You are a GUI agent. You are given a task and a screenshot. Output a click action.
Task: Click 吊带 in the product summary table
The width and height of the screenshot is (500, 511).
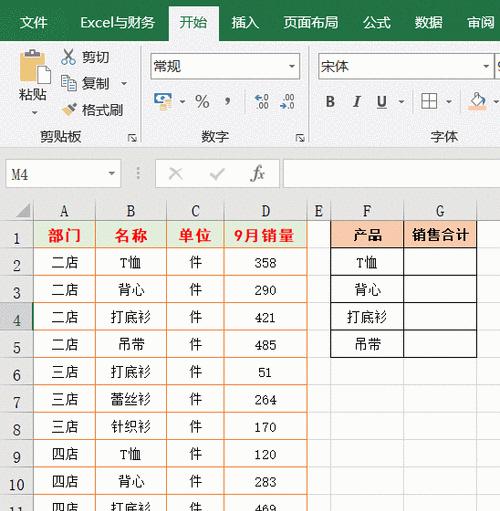point(367,344)
